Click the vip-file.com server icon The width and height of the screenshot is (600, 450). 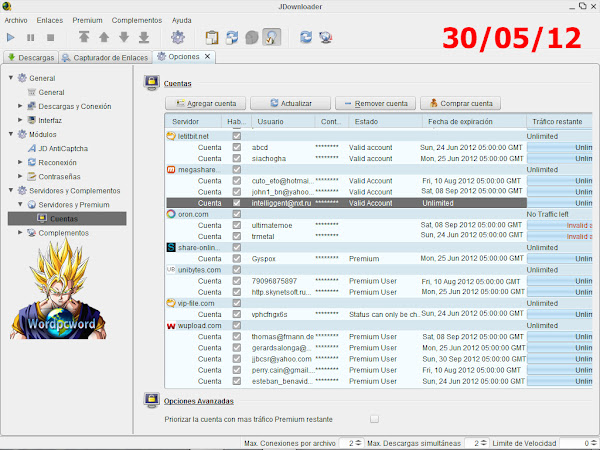(171, 303)
